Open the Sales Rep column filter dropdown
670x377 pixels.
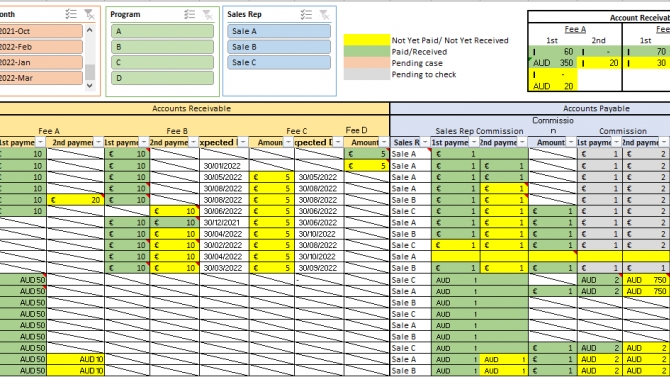[x=425, y=142]
